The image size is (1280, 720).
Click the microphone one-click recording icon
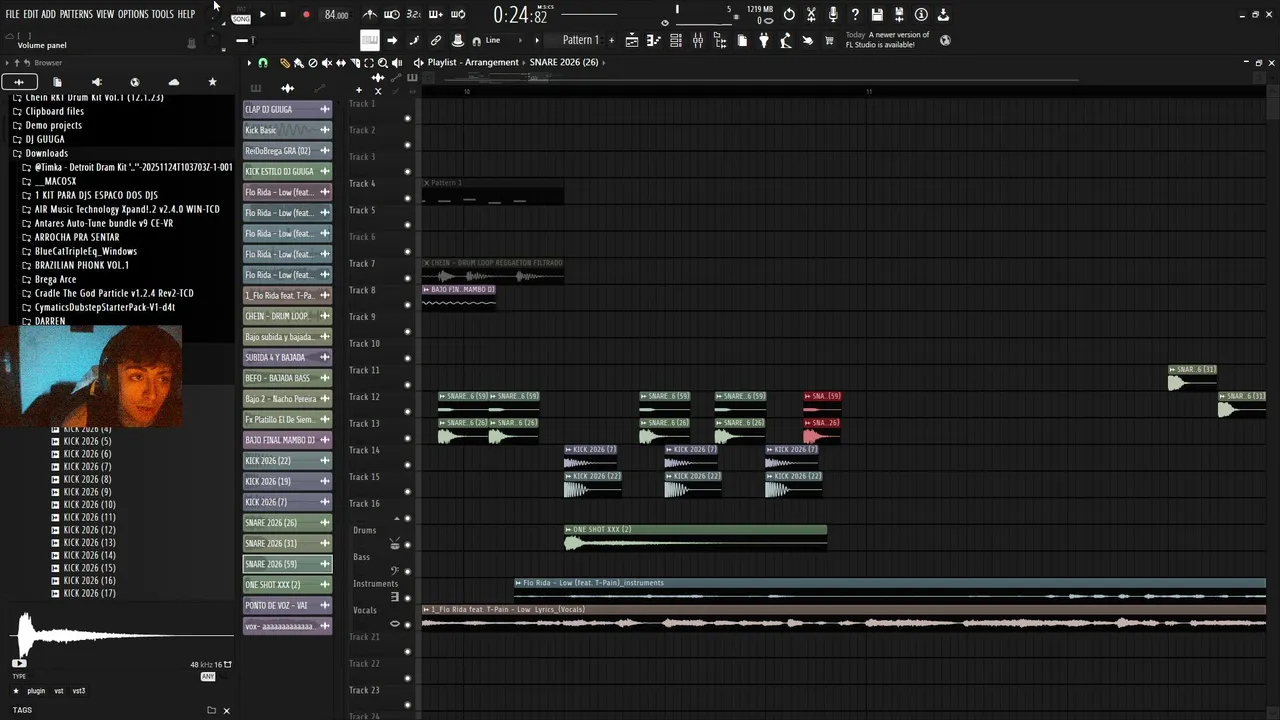833,14
